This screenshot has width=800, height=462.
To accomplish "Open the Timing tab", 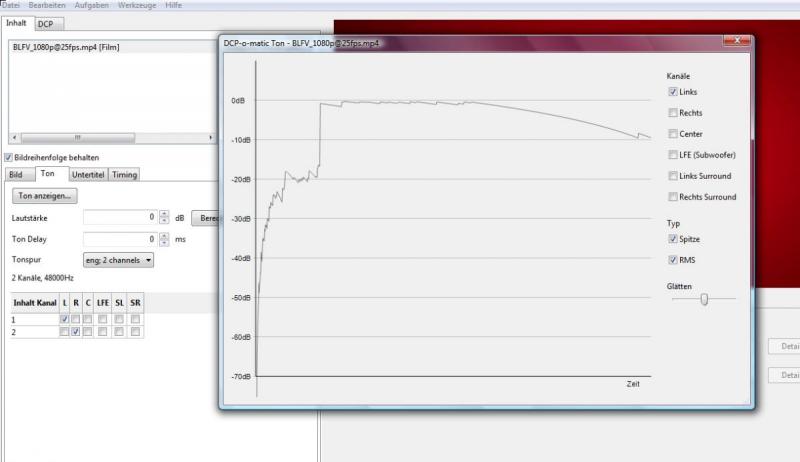I will coord(125,175).
